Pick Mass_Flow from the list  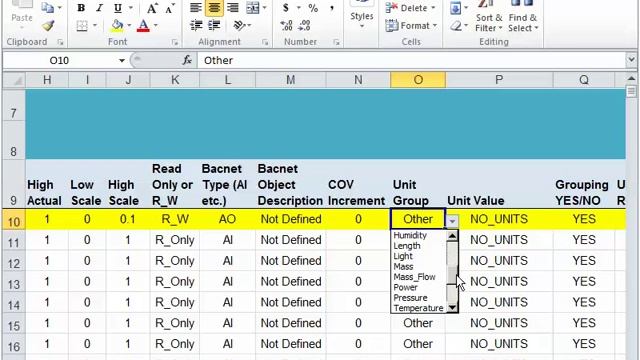tap(414, 277)
